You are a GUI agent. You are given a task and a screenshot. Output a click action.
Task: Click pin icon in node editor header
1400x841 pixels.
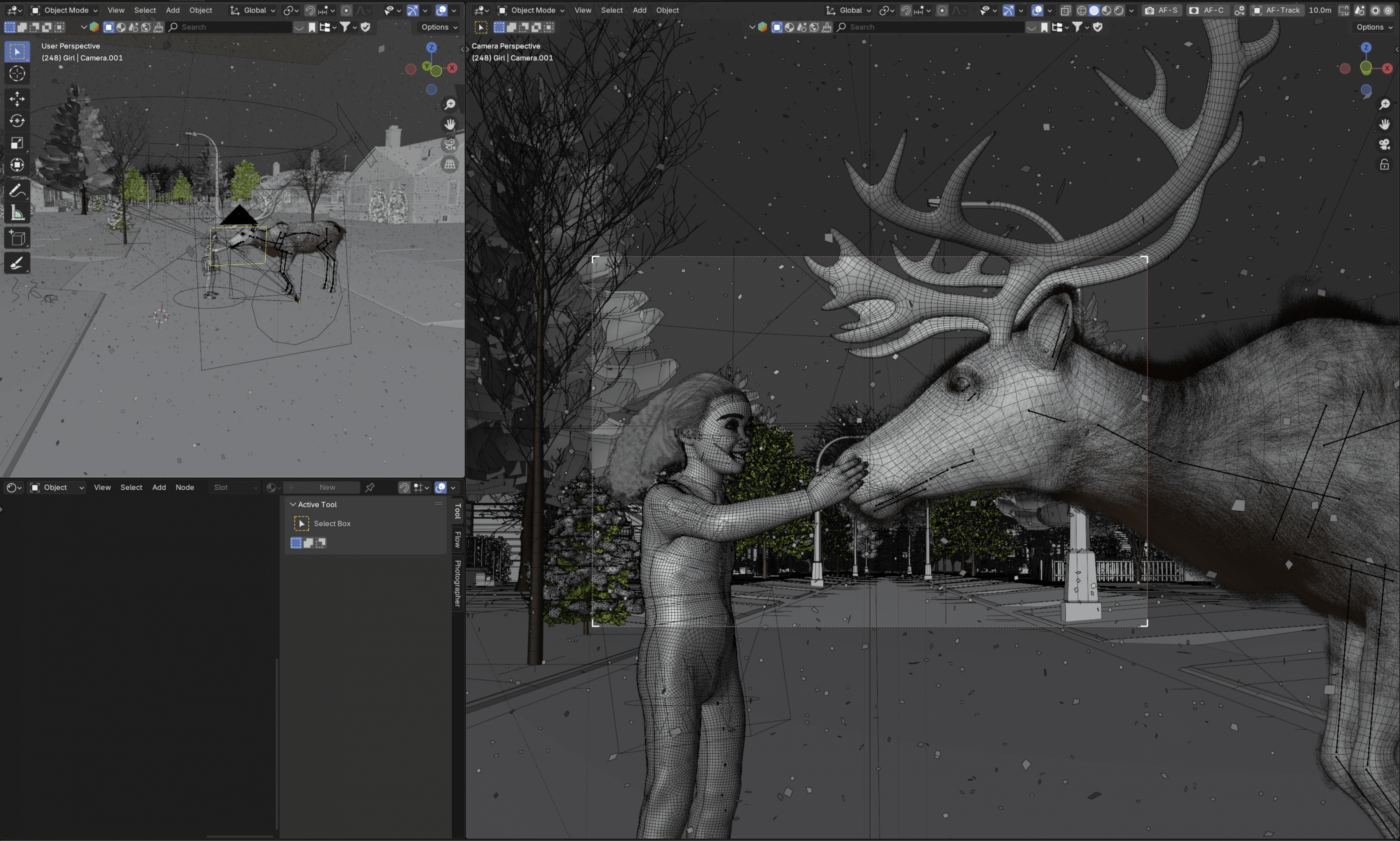[x=370, y=487]
